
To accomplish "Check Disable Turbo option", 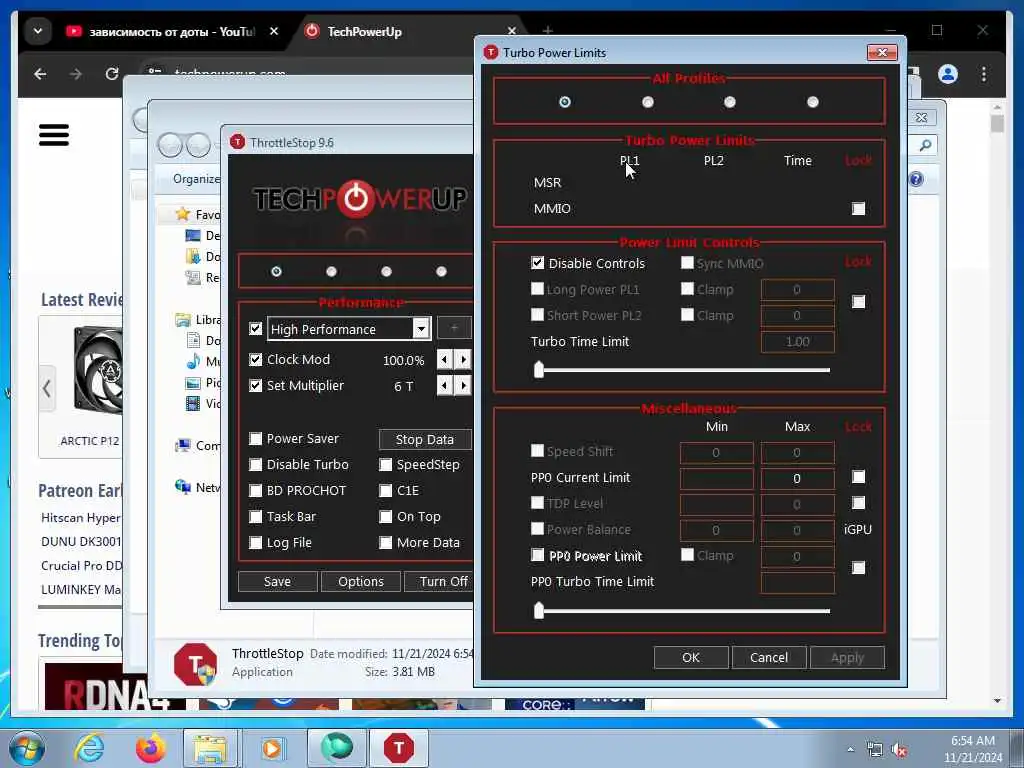I will [255, 464].
